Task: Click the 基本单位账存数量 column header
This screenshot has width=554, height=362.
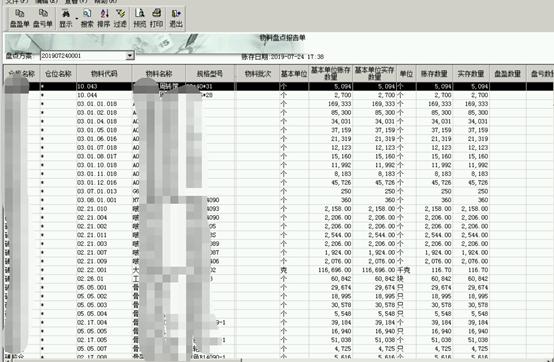Action: pyautogui.click(x=331, y=74)
